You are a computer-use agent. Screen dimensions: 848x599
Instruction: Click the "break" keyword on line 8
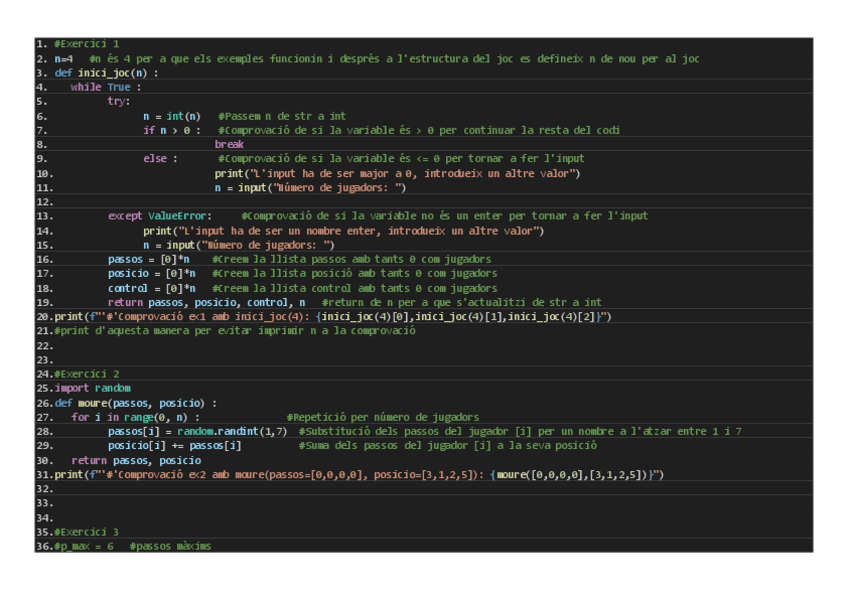(x=229, y=144)
